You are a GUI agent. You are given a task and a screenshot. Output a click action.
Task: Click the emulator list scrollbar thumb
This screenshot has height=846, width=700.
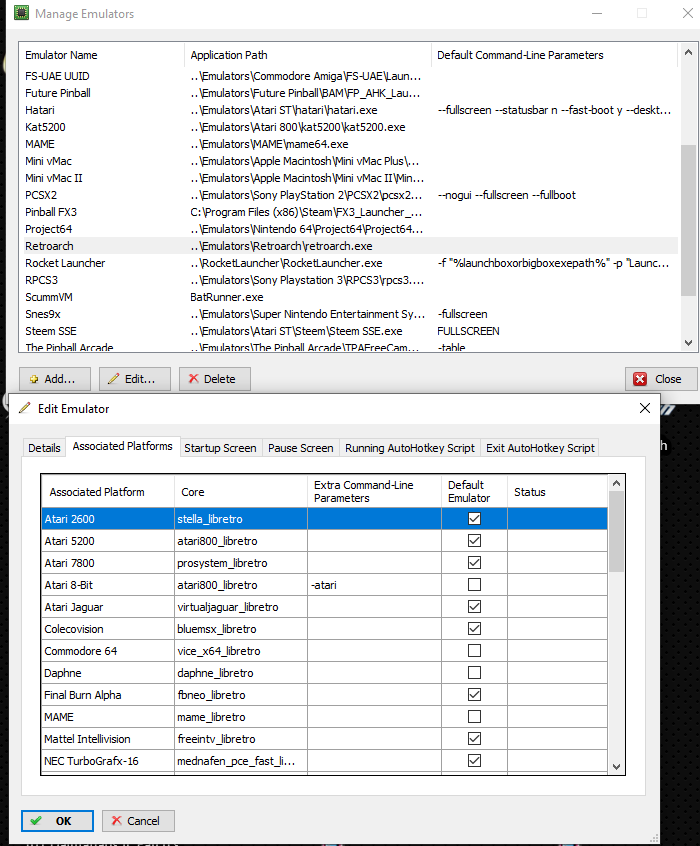coord(688,220)
